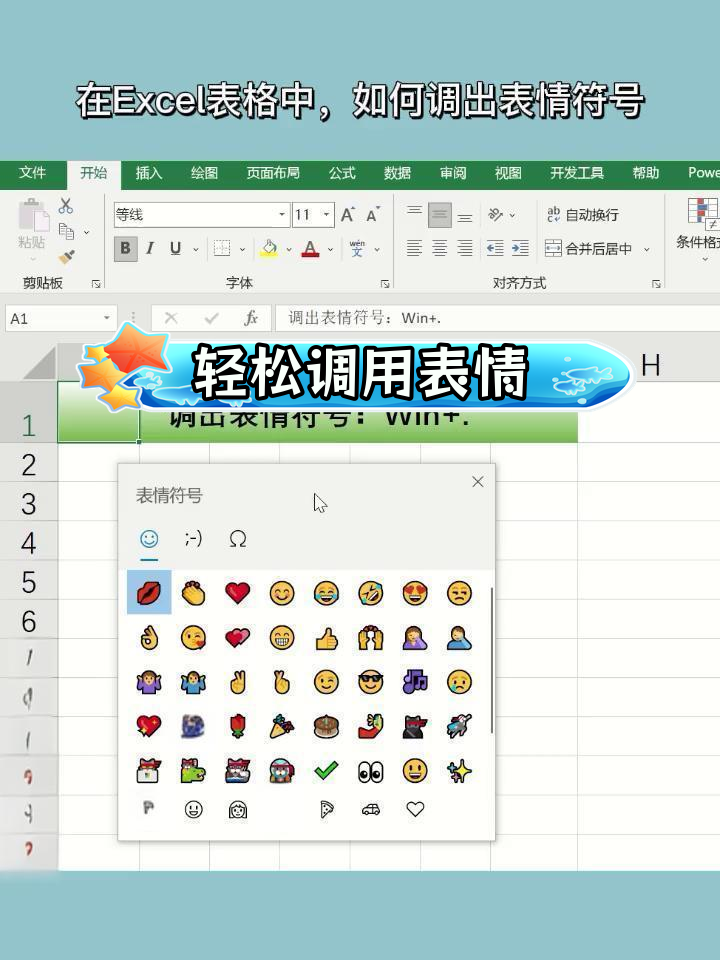Click the formula bar text field

[497, 318]
